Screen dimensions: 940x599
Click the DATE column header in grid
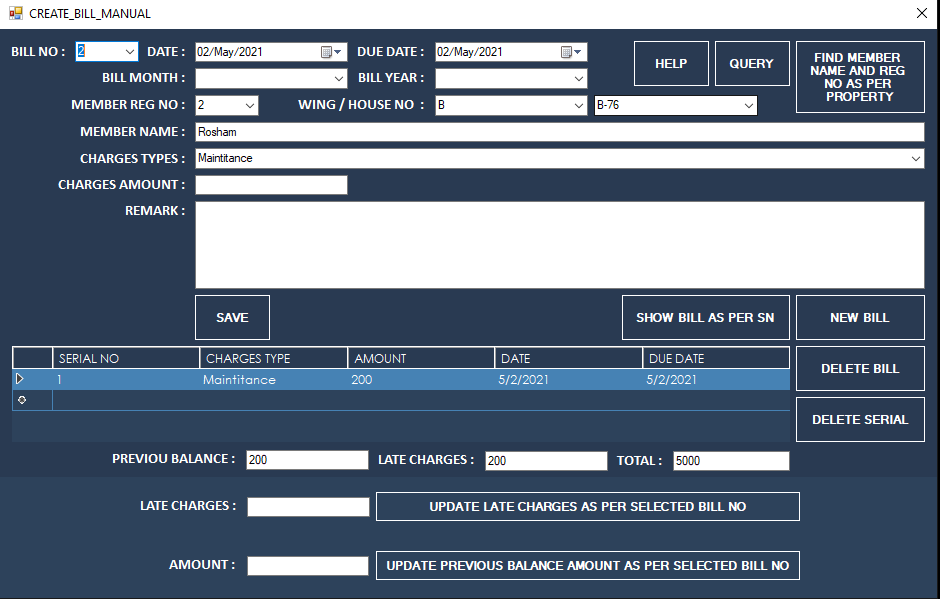coord(569,359)
